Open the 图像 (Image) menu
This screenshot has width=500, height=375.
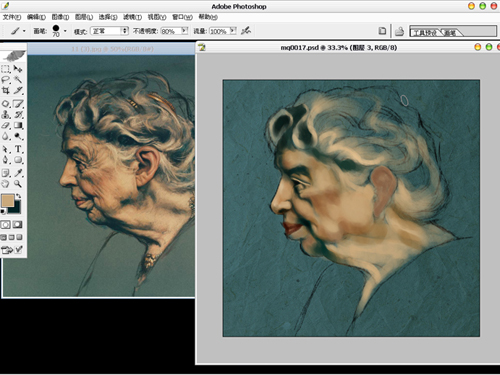tap(60, 17)
